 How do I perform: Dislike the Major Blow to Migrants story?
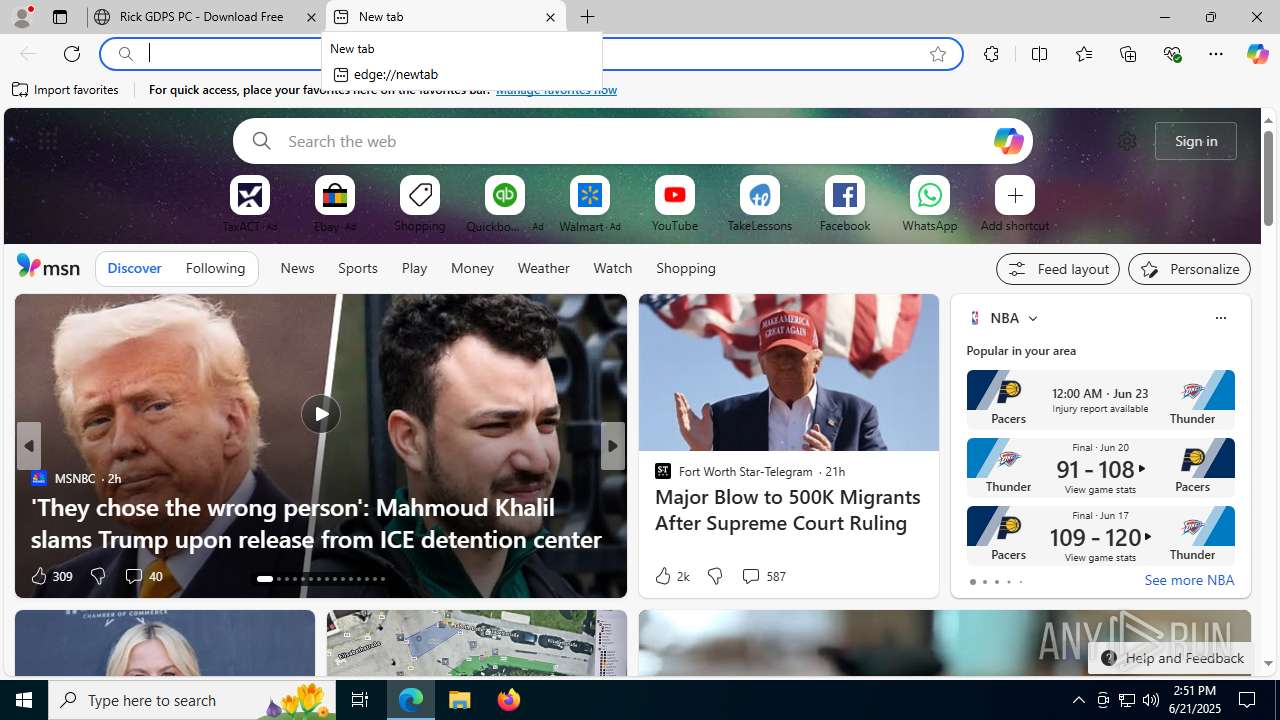pos(714,576)
